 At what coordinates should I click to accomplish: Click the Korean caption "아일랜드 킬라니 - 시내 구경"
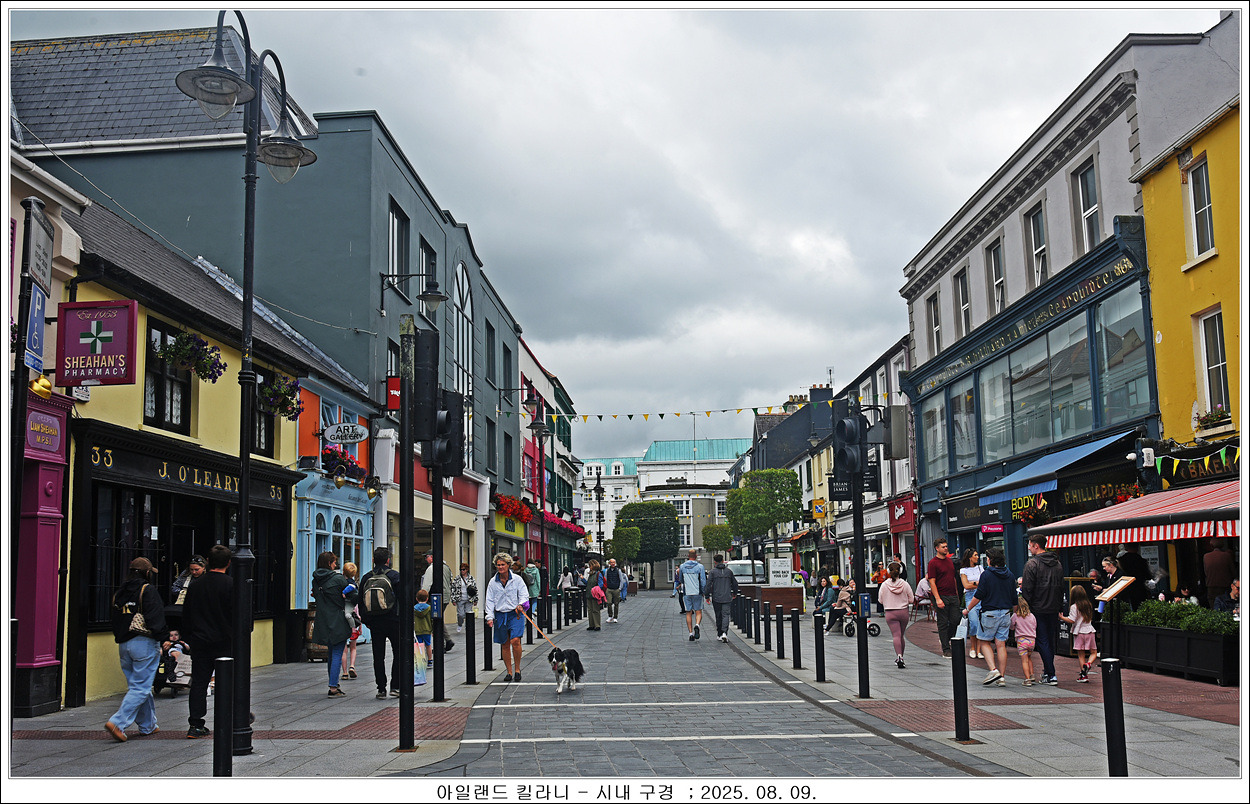(554, 792)
